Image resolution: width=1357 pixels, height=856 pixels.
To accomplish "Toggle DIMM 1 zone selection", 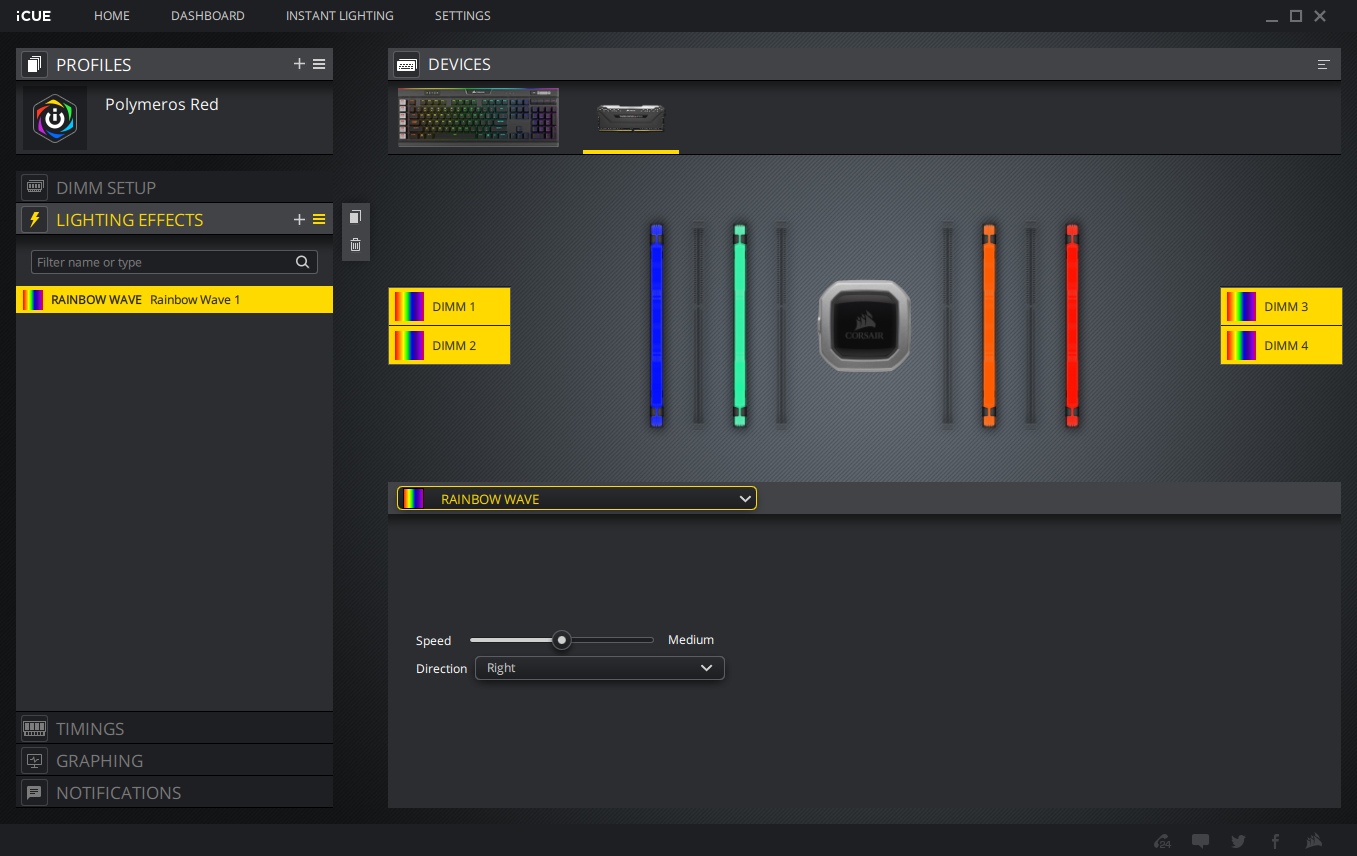I will (449, 307).
